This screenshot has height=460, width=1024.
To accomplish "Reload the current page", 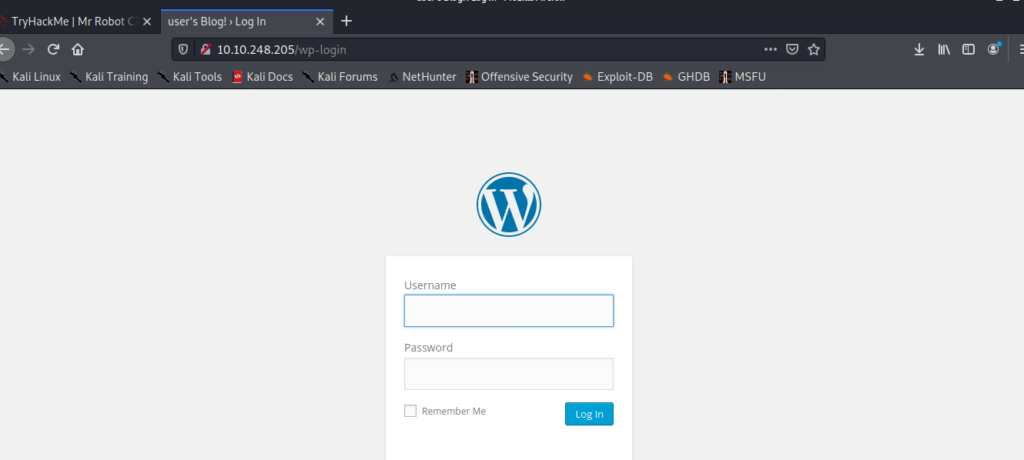I will (x=54, y=49).
